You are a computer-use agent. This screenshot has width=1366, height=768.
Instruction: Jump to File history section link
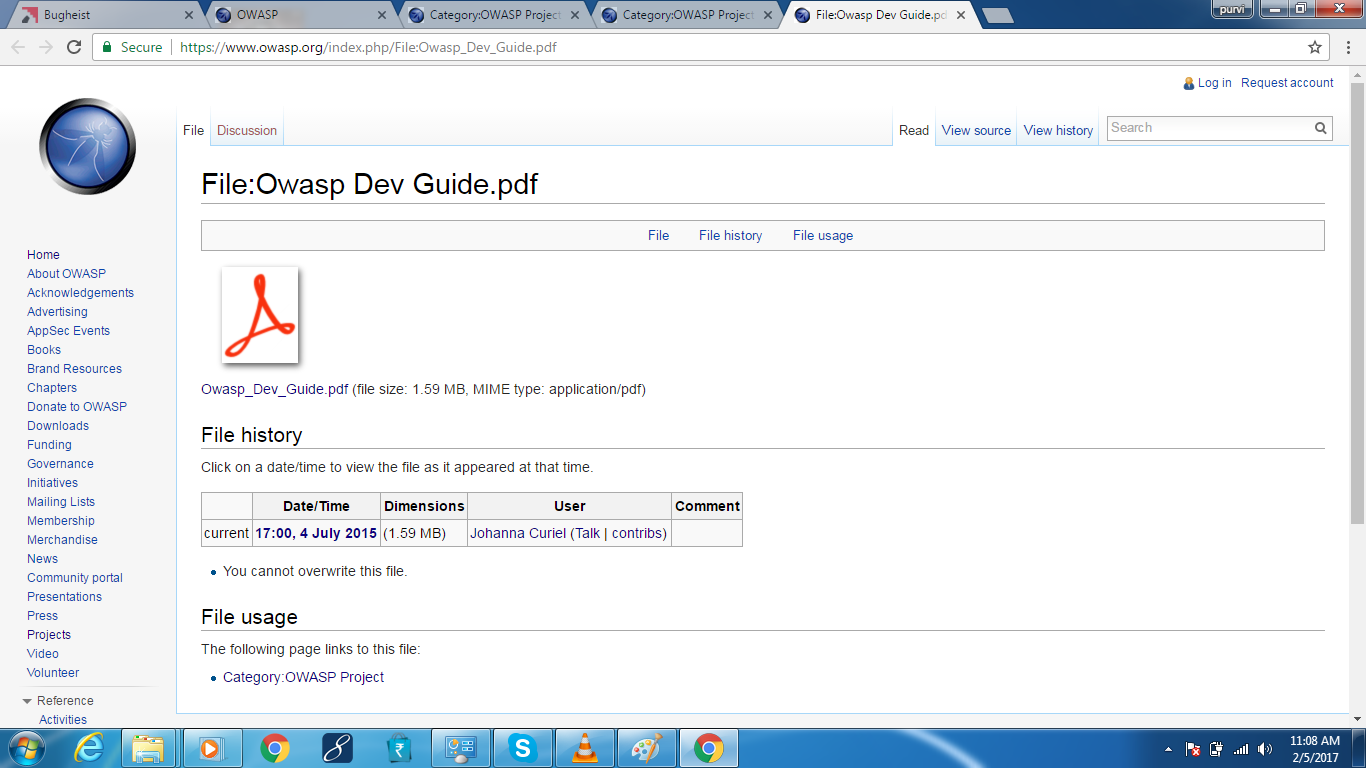coord(730,236)
